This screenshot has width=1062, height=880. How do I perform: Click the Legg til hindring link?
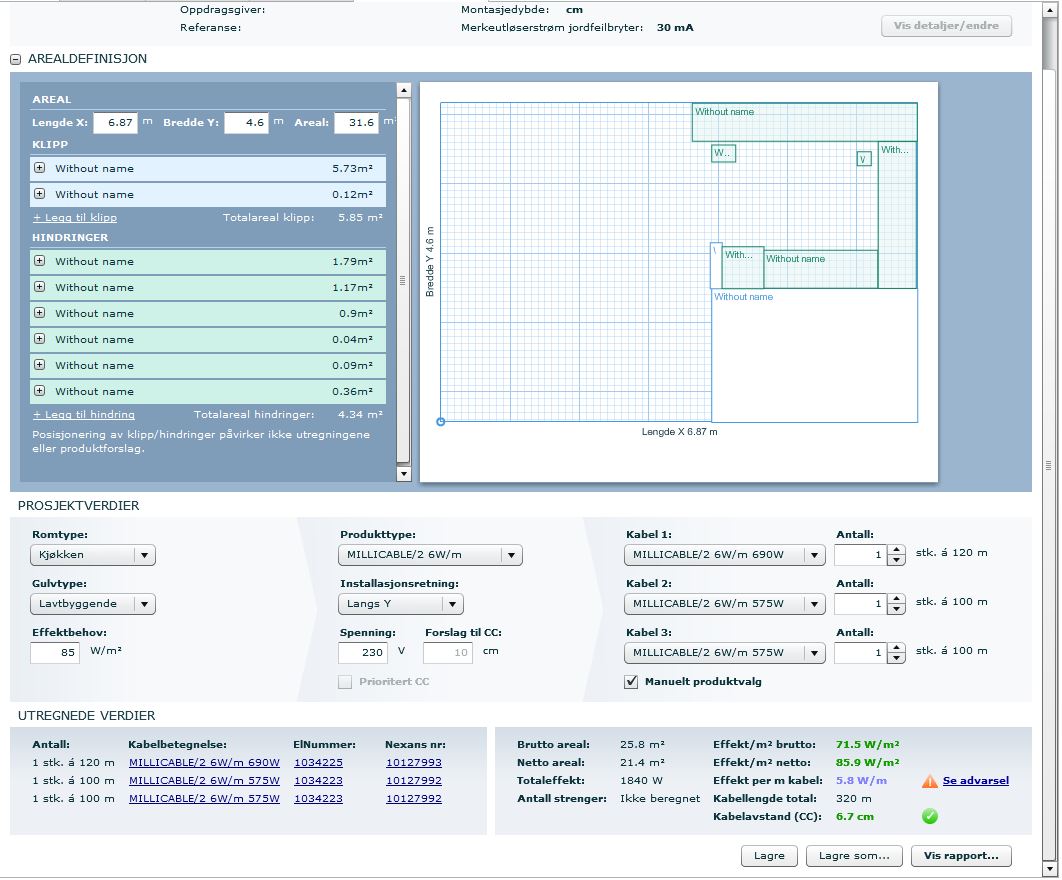[x=84, y=414]
